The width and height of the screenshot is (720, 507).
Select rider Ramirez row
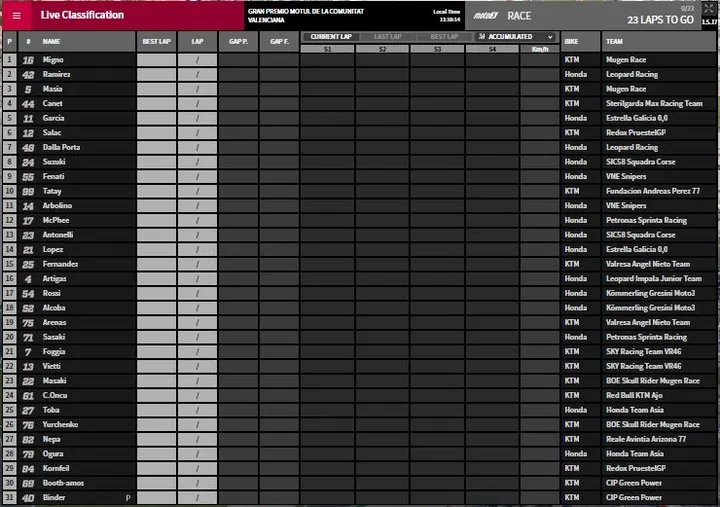coord(360,74)
